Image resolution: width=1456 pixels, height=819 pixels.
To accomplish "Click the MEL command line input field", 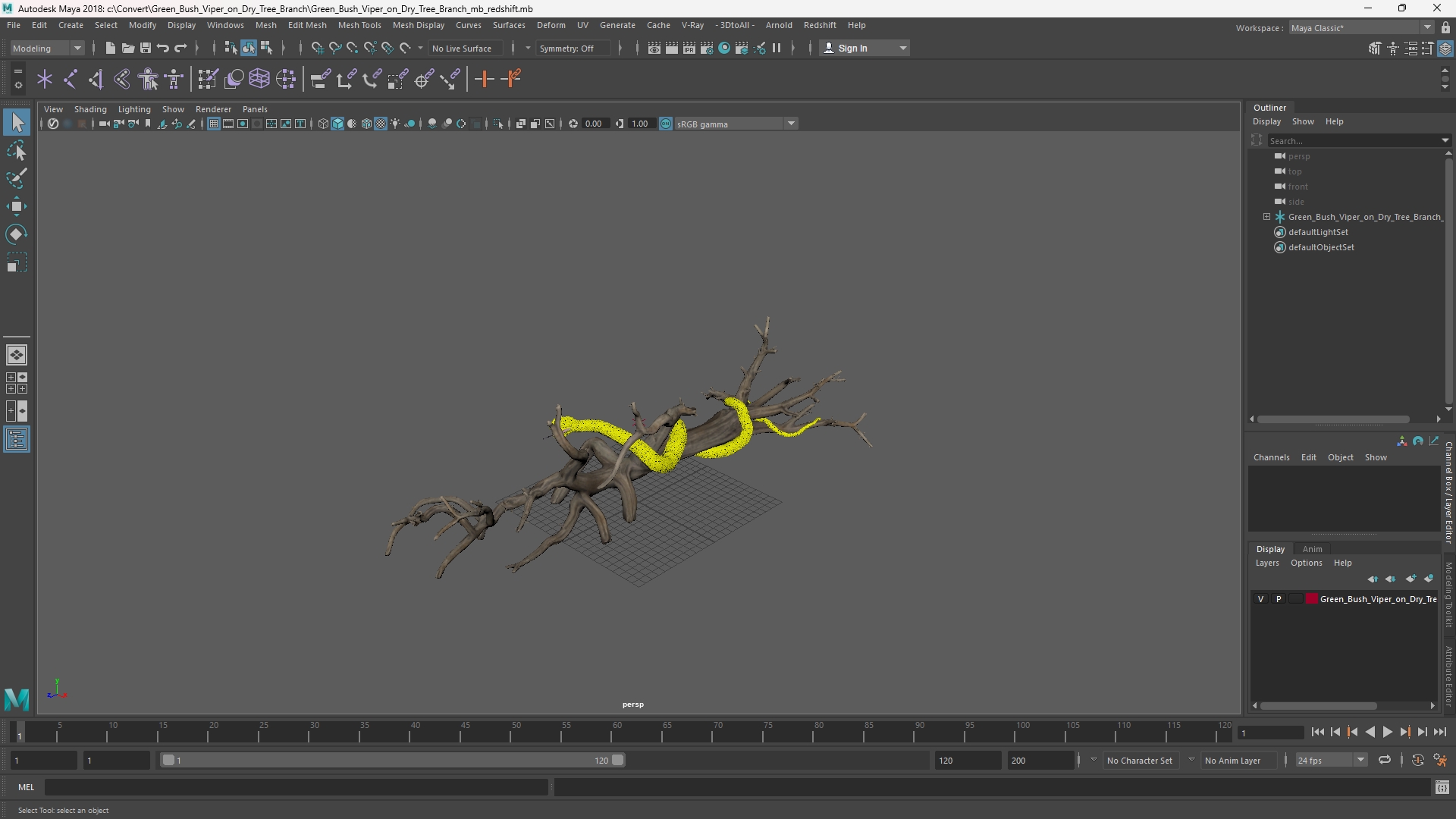I will coord(296,787).
